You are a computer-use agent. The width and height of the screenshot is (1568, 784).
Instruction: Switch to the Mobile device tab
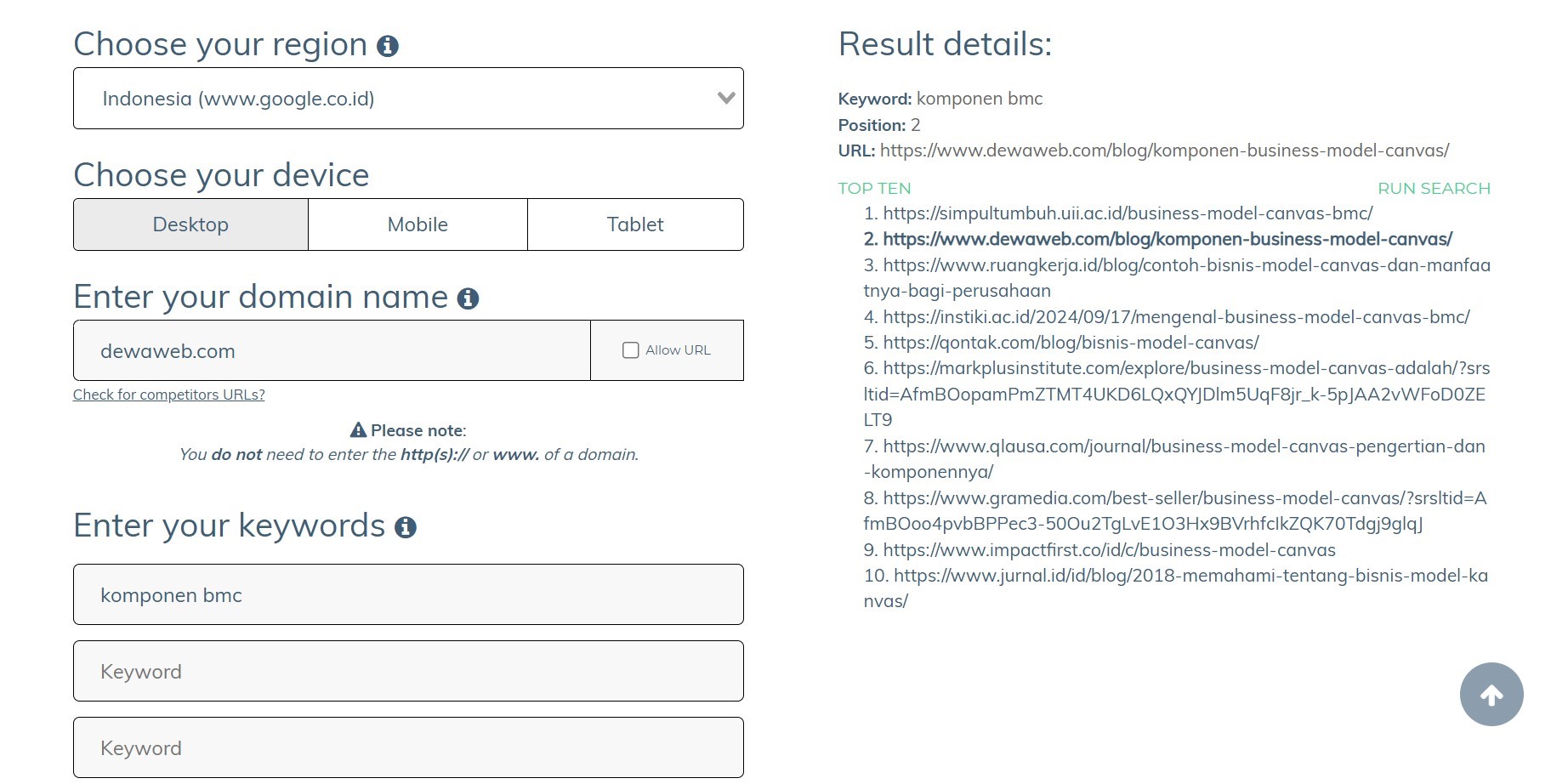tap(417, 224)
